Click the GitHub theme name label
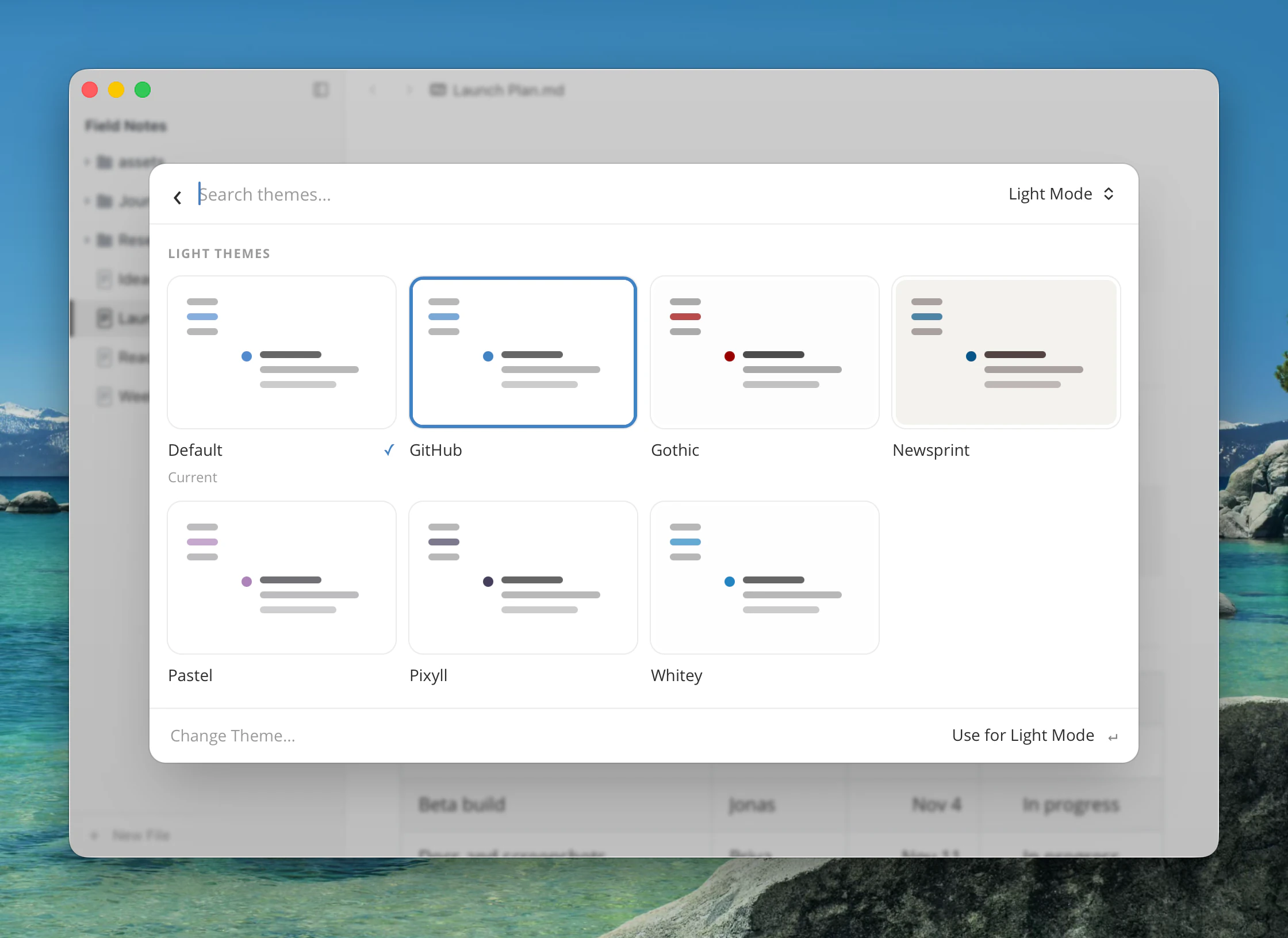Screen dimensions: 1288x938 436,450
